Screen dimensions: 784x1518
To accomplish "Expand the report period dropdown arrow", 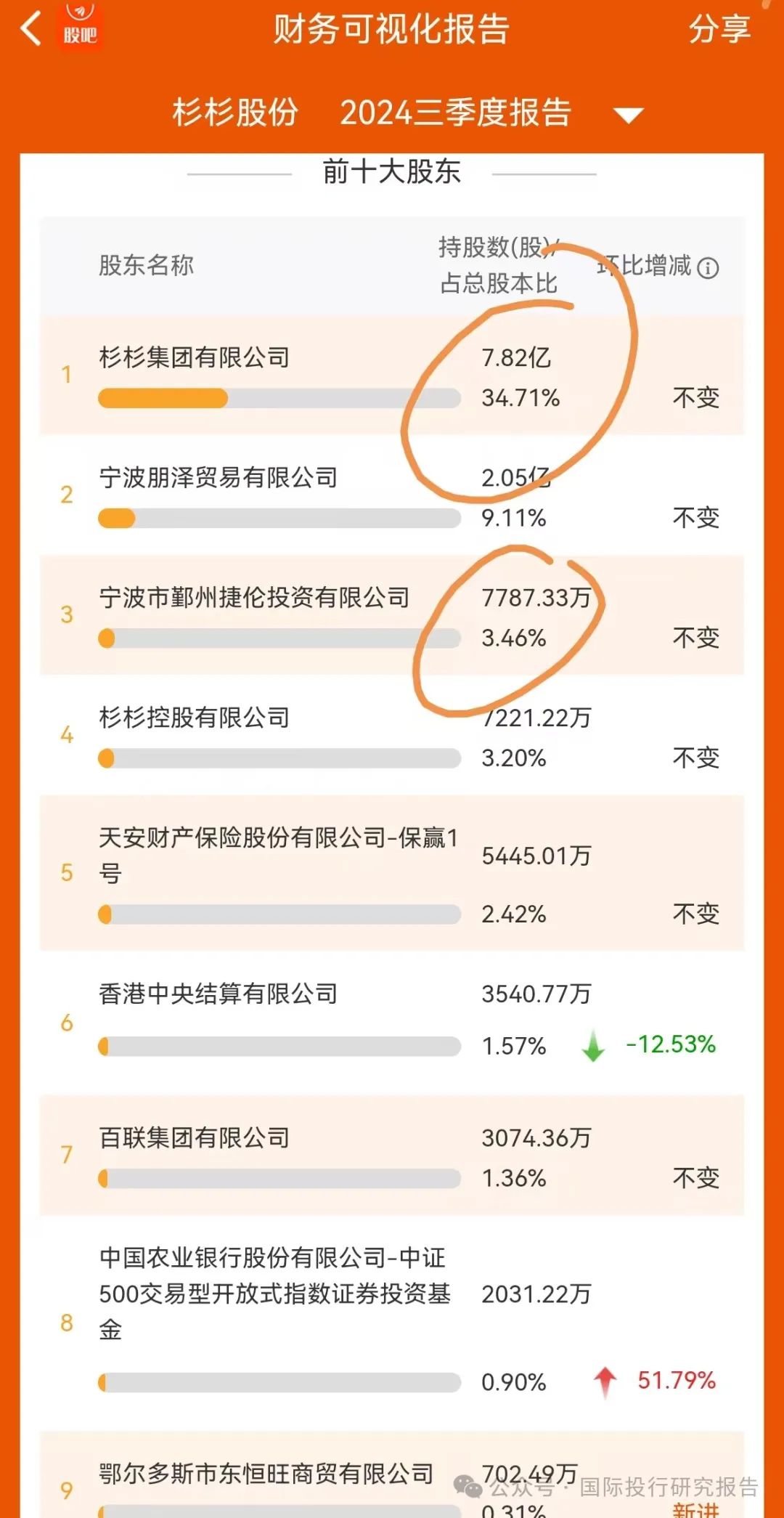I will [628, 115].
